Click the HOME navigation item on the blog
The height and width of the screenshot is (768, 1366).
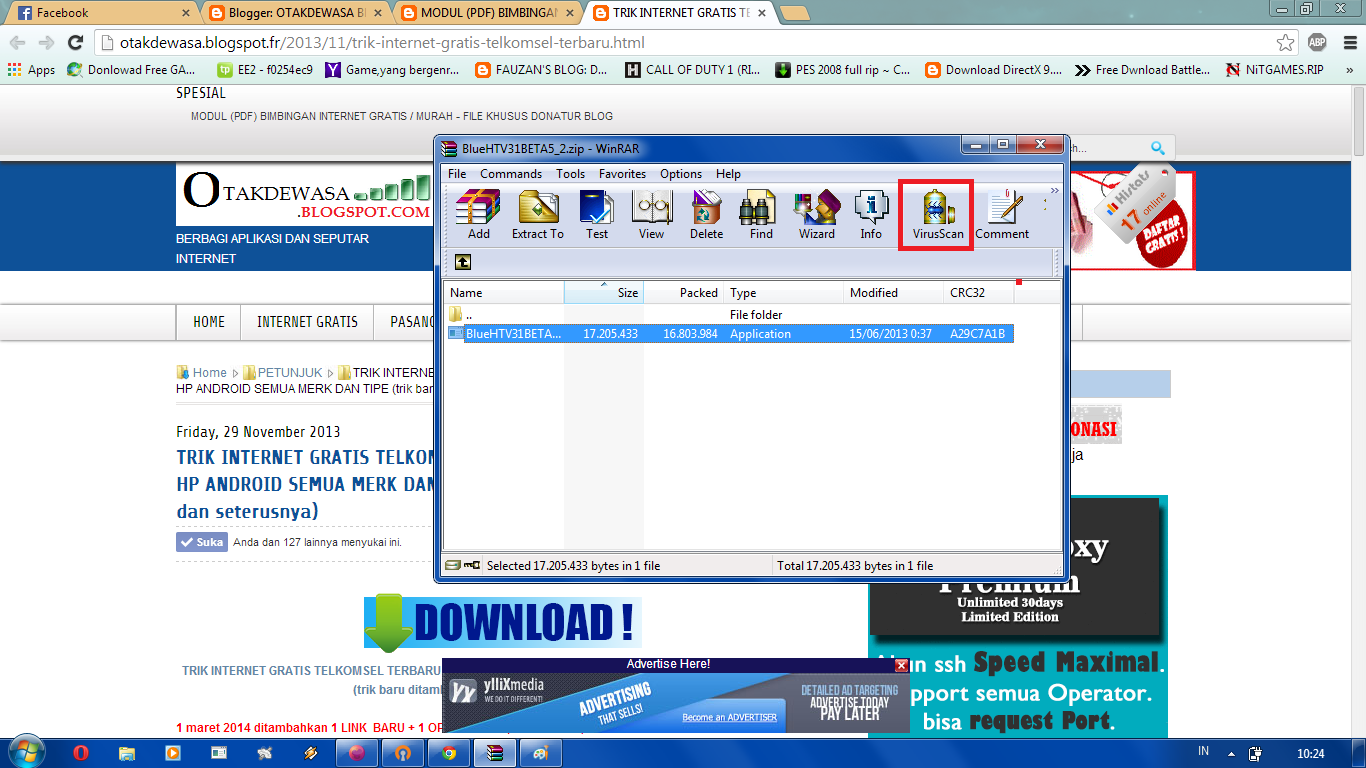[209, 322]
